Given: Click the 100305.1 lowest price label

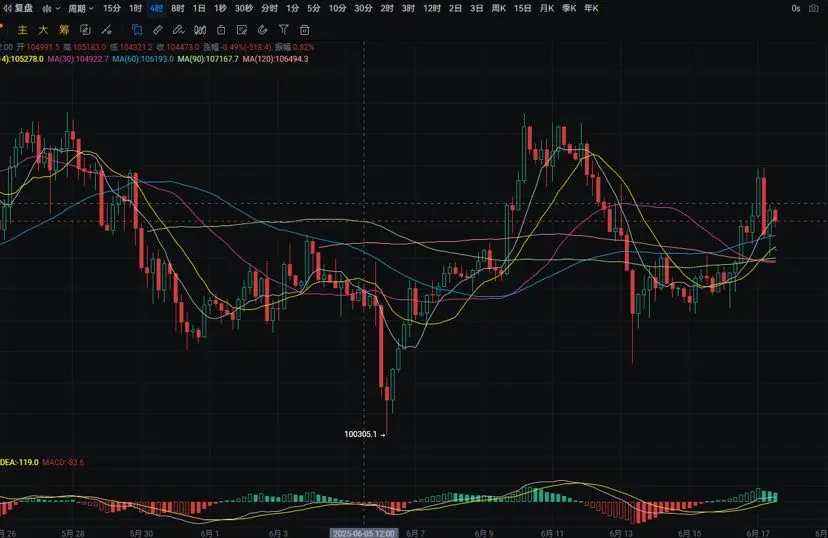Looking at the screenshot, I should click(x=361, y=435).
